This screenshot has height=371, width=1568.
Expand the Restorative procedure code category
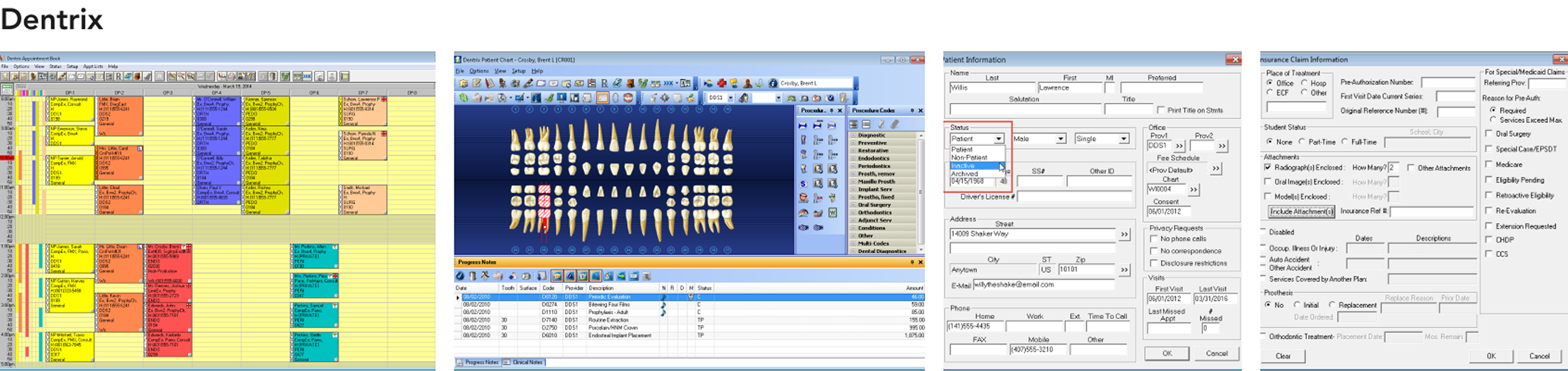(854, 150)
